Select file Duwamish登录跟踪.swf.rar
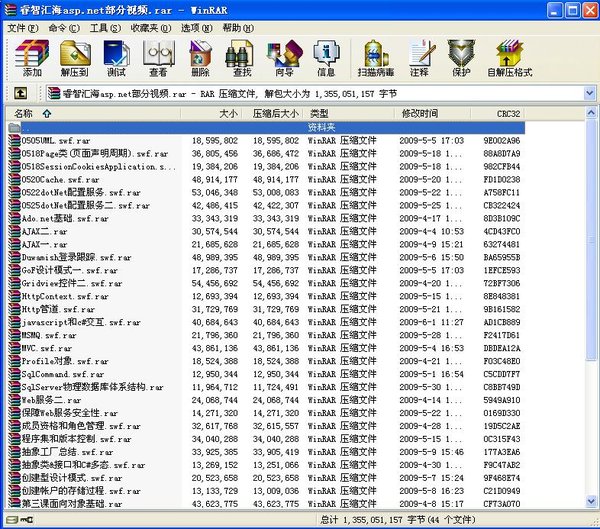The width and height of the screenshot is (600, 529). 265,258
